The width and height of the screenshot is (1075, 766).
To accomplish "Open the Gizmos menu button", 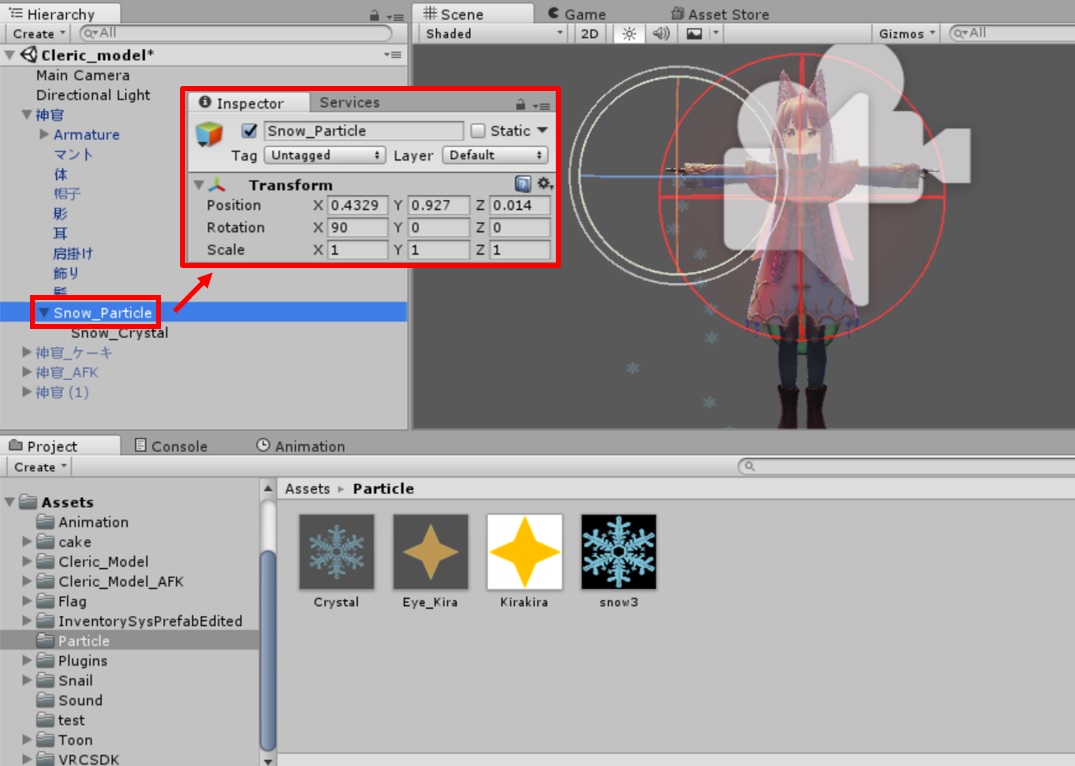I will click(907, 34).
